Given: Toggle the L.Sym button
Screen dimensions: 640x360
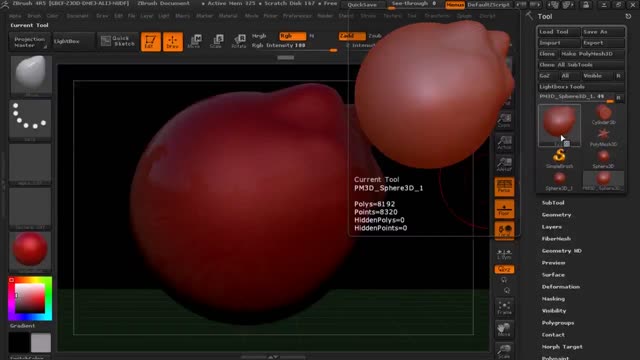Looking at the screenshot, I should coord(504,254).
